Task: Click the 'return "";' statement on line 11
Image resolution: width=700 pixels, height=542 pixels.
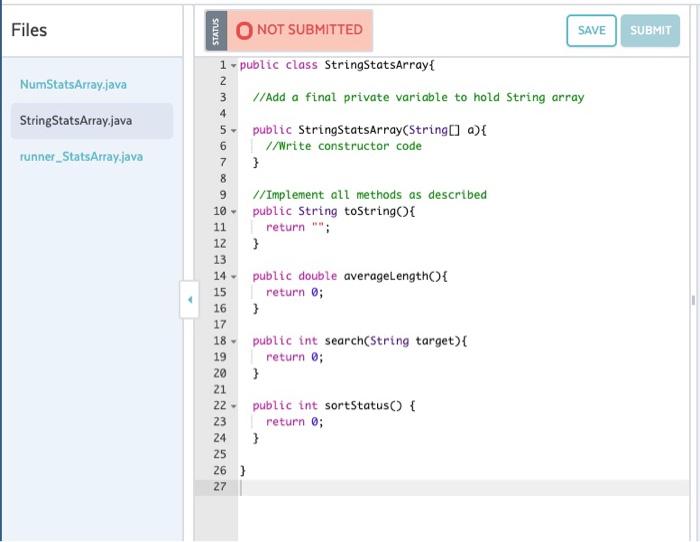Action: tap(298, 227)
